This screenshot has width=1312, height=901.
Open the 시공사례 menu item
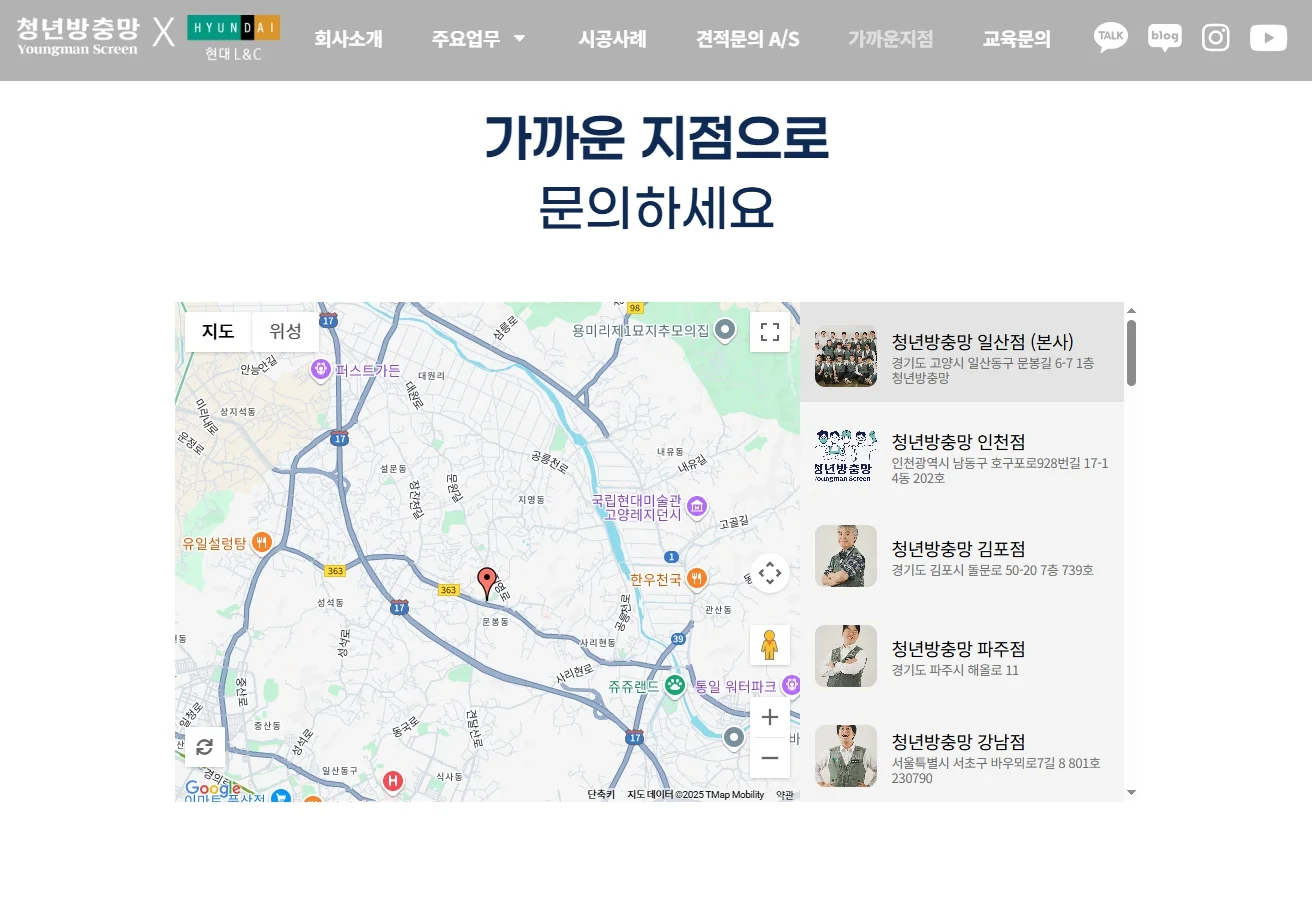pyautogui.click(x=612, y=39)
